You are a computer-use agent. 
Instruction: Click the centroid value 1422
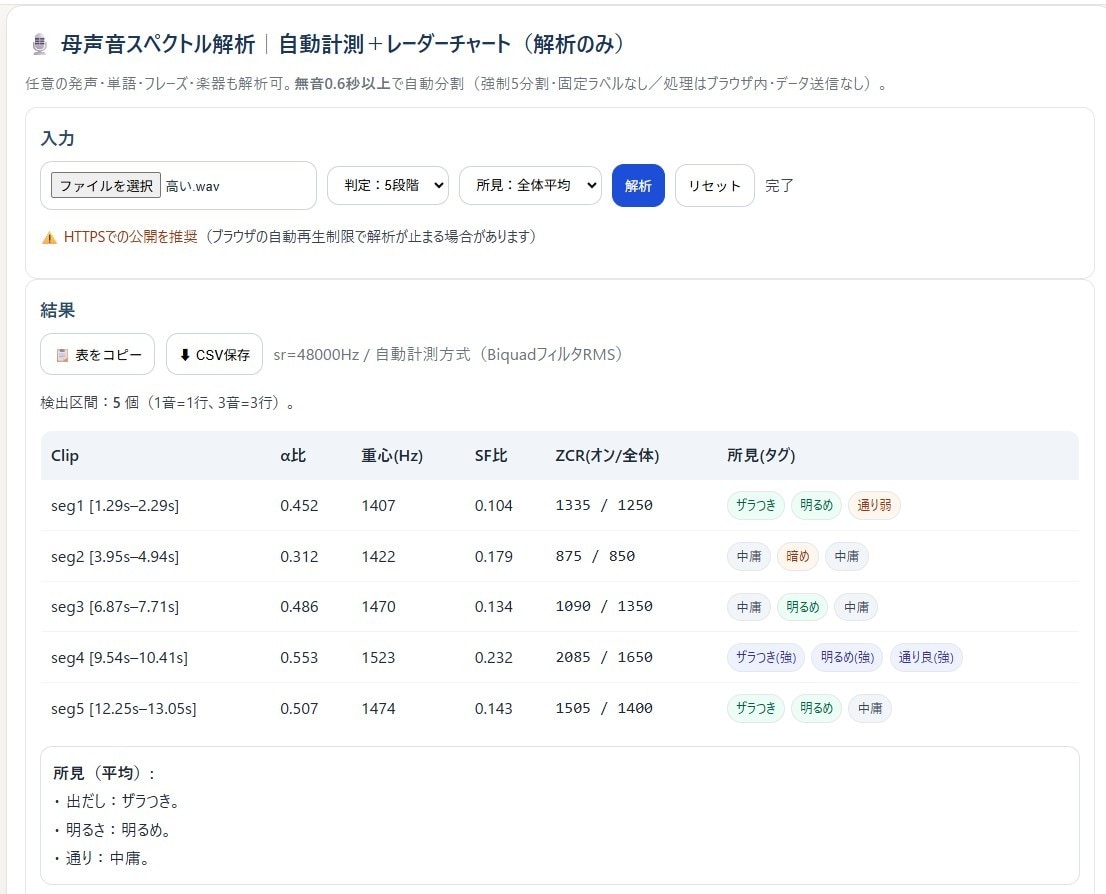tap(378, 557)
